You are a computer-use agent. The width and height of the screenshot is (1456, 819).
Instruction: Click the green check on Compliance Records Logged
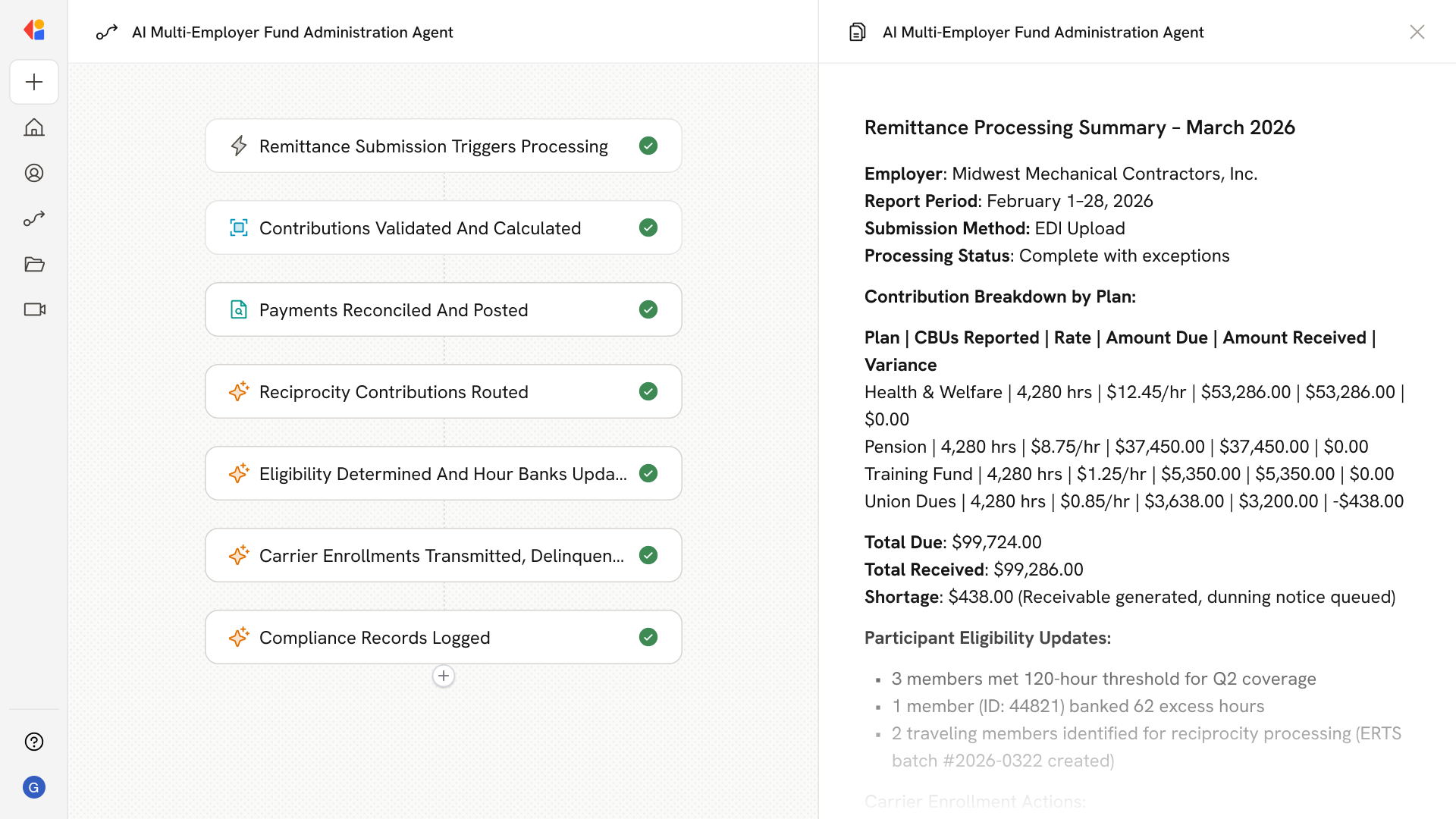point(648,637)
